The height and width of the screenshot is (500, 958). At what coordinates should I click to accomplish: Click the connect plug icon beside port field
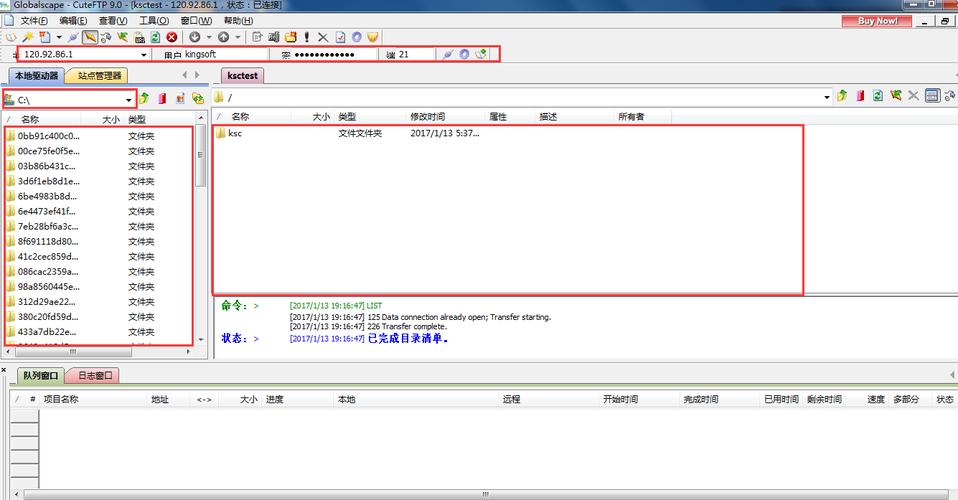[x=447, y=54]
